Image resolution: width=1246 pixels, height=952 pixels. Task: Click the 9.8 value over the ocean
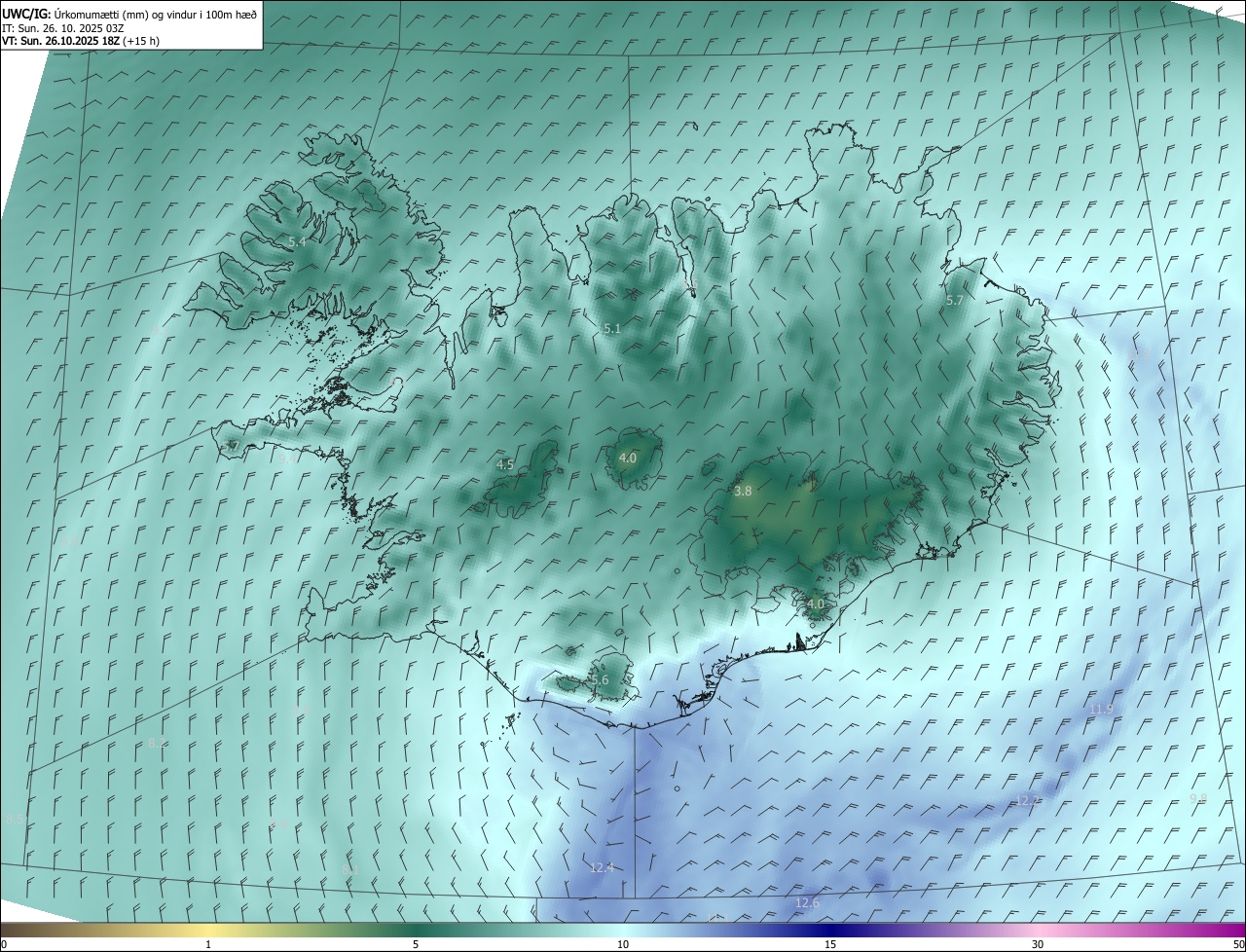(1198, 798)
